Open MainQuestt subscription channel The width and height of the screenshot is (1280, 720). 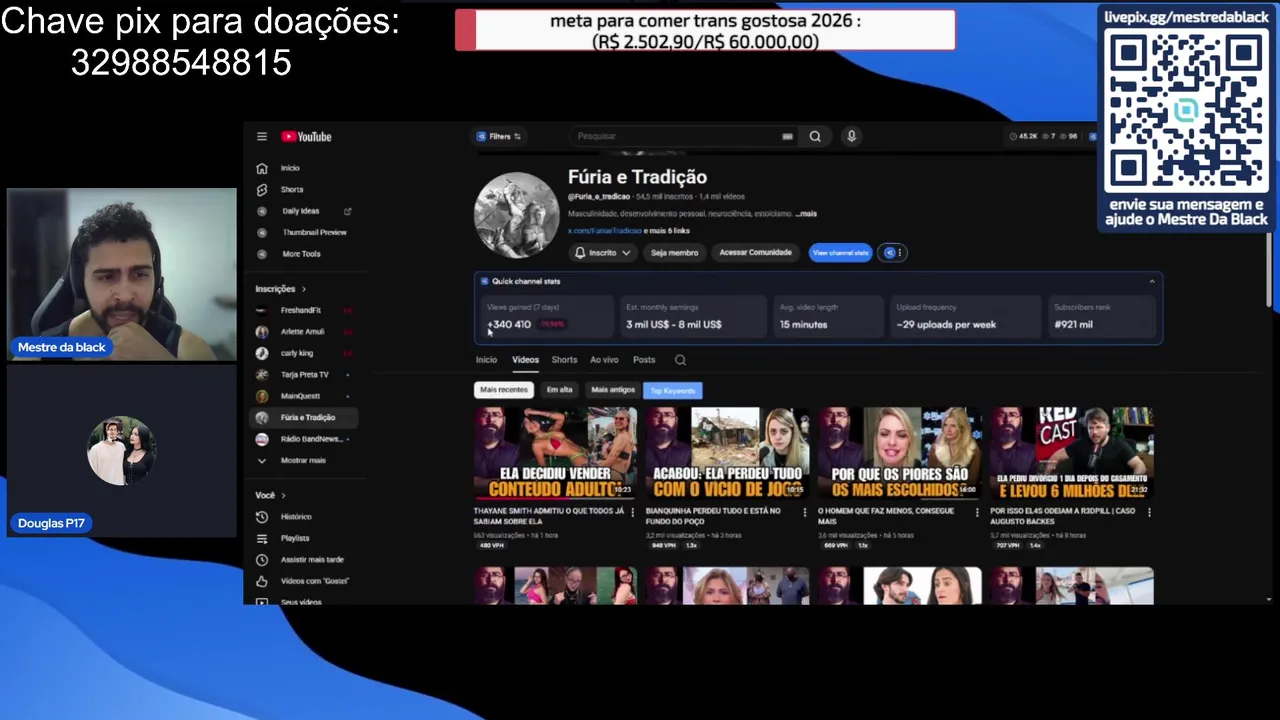tap(300, 396)
